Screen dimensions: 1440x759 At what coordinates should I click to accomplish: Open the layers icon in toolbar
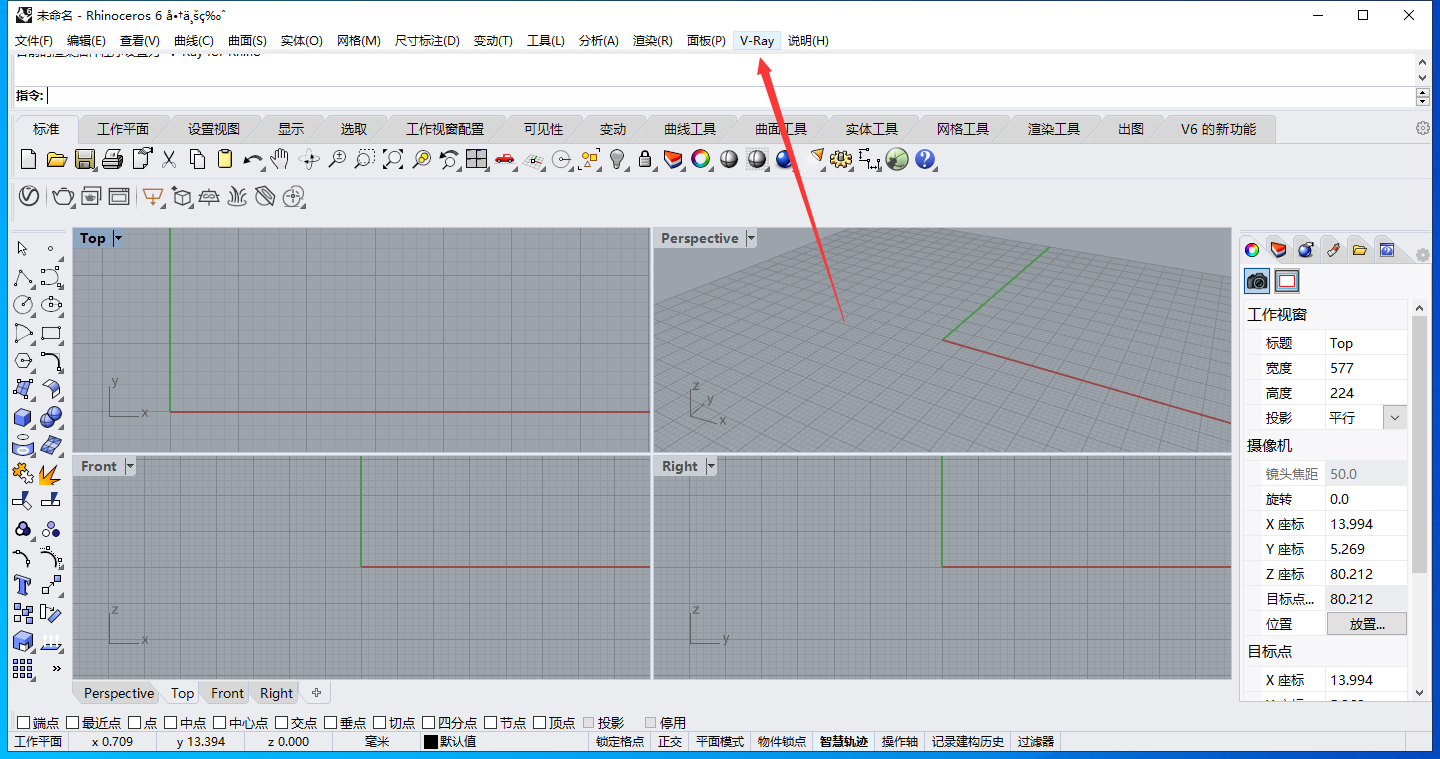[673, 158]
